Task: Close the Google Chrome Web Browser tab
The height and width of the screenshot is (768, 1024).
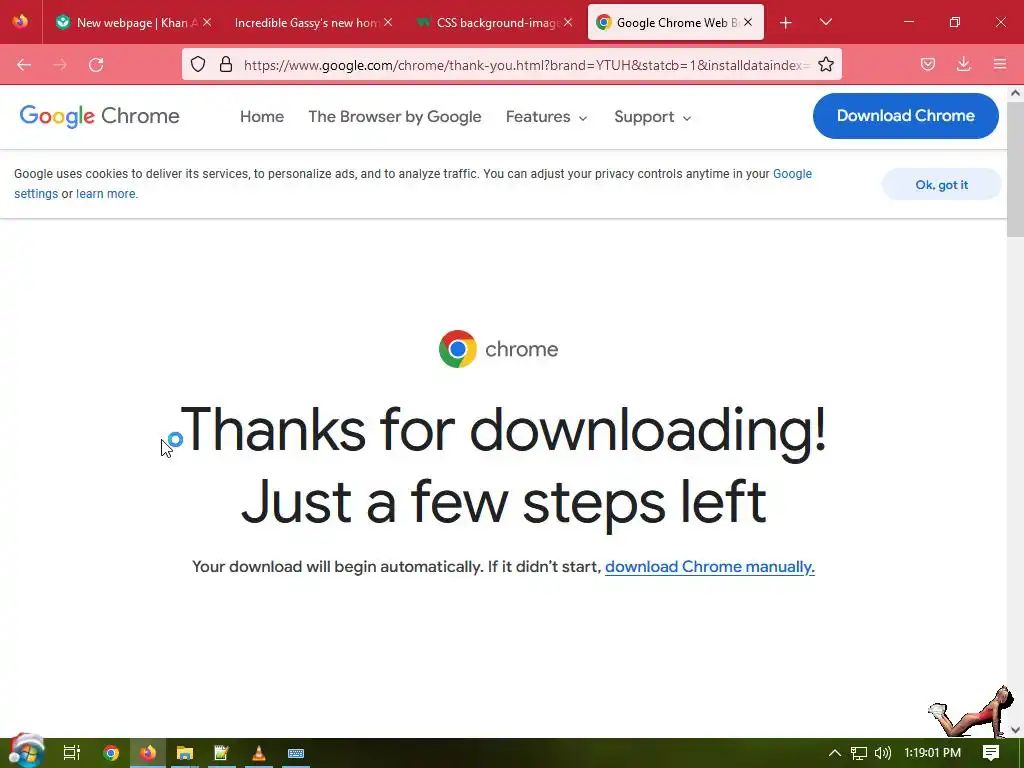Action: (x=748, y=22)
